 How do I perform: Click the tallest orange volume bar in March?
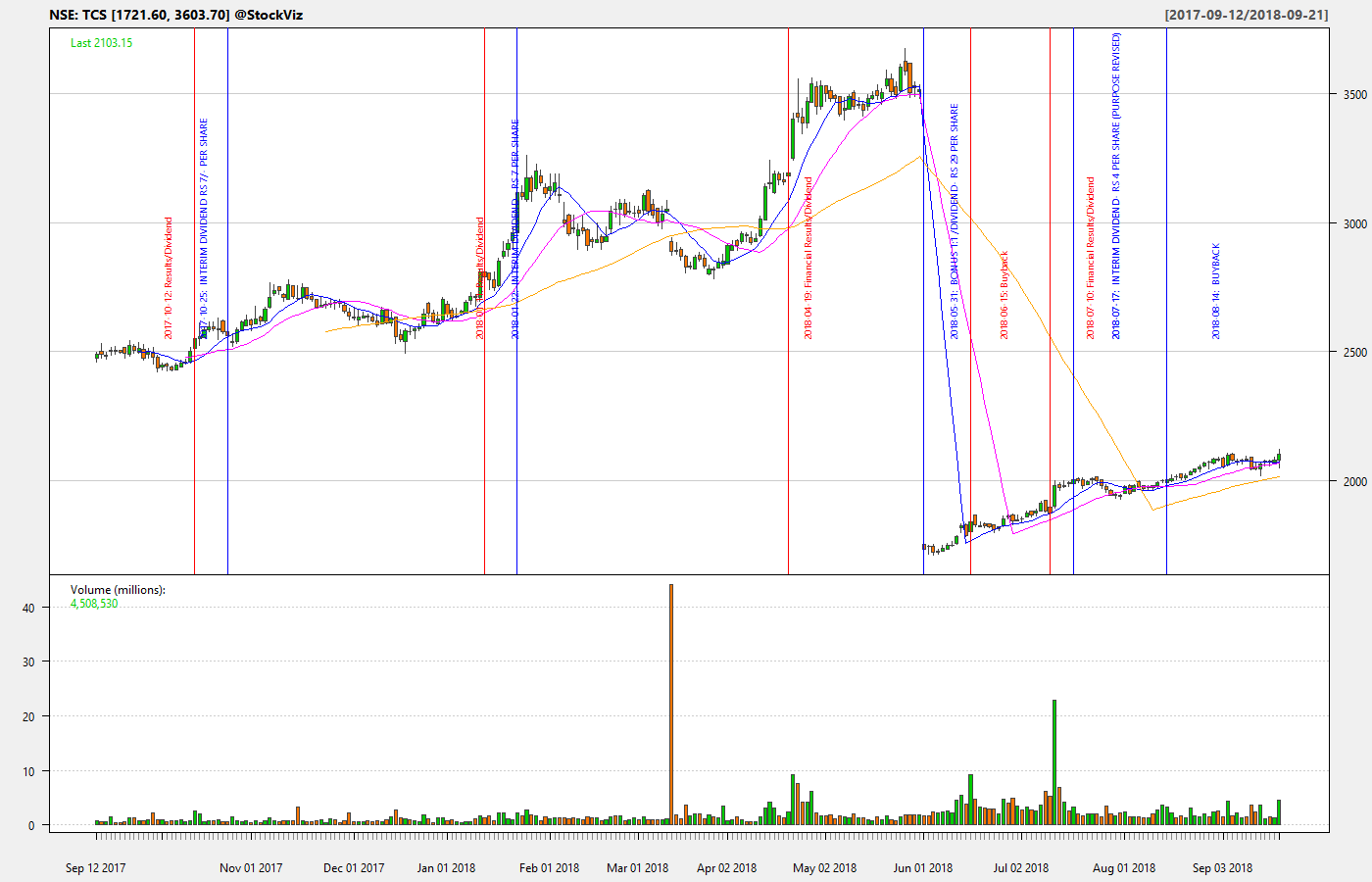[x=670, y=705]
